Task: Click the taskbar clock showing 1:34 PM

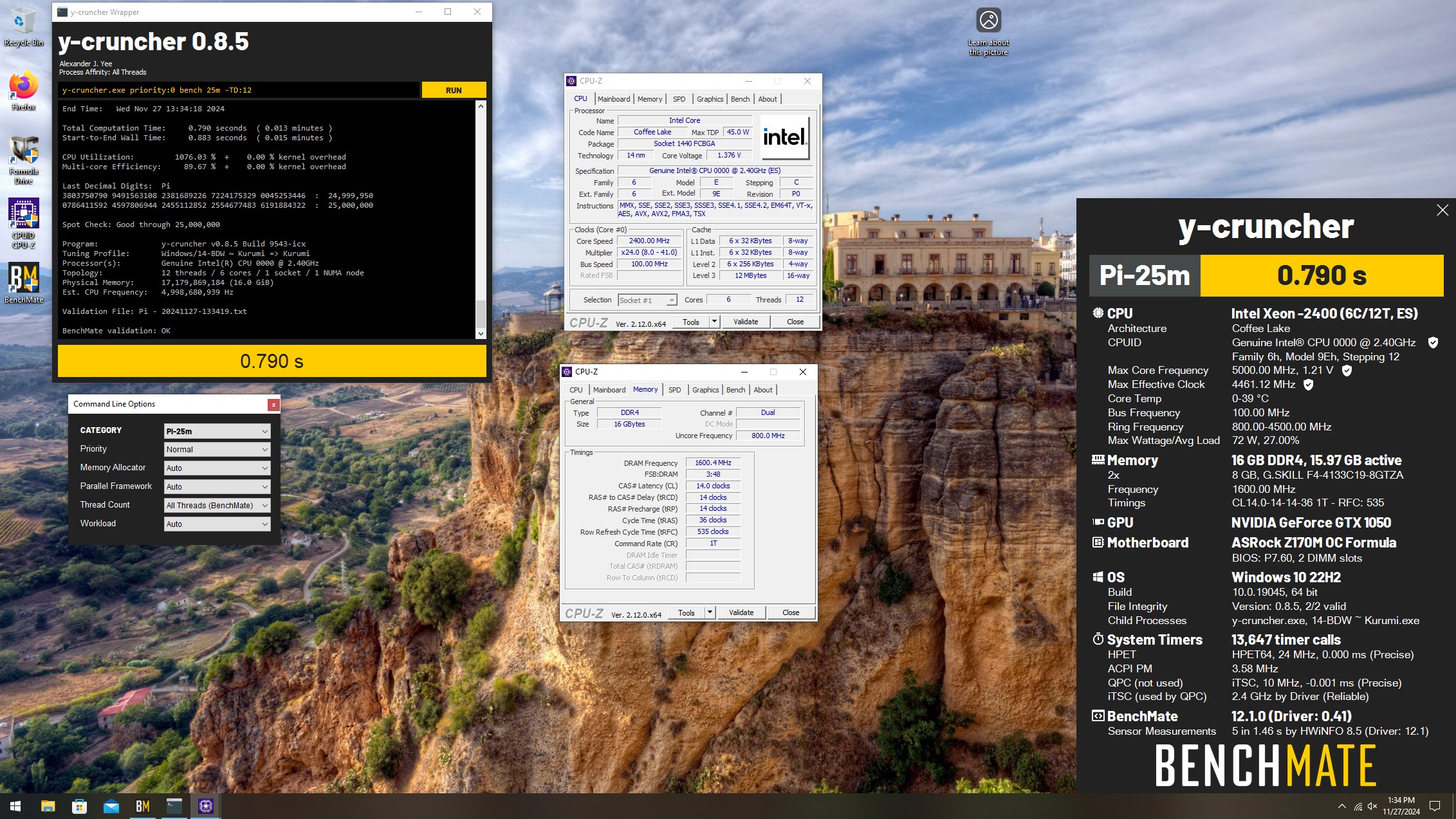Action: coord(1401,806)
